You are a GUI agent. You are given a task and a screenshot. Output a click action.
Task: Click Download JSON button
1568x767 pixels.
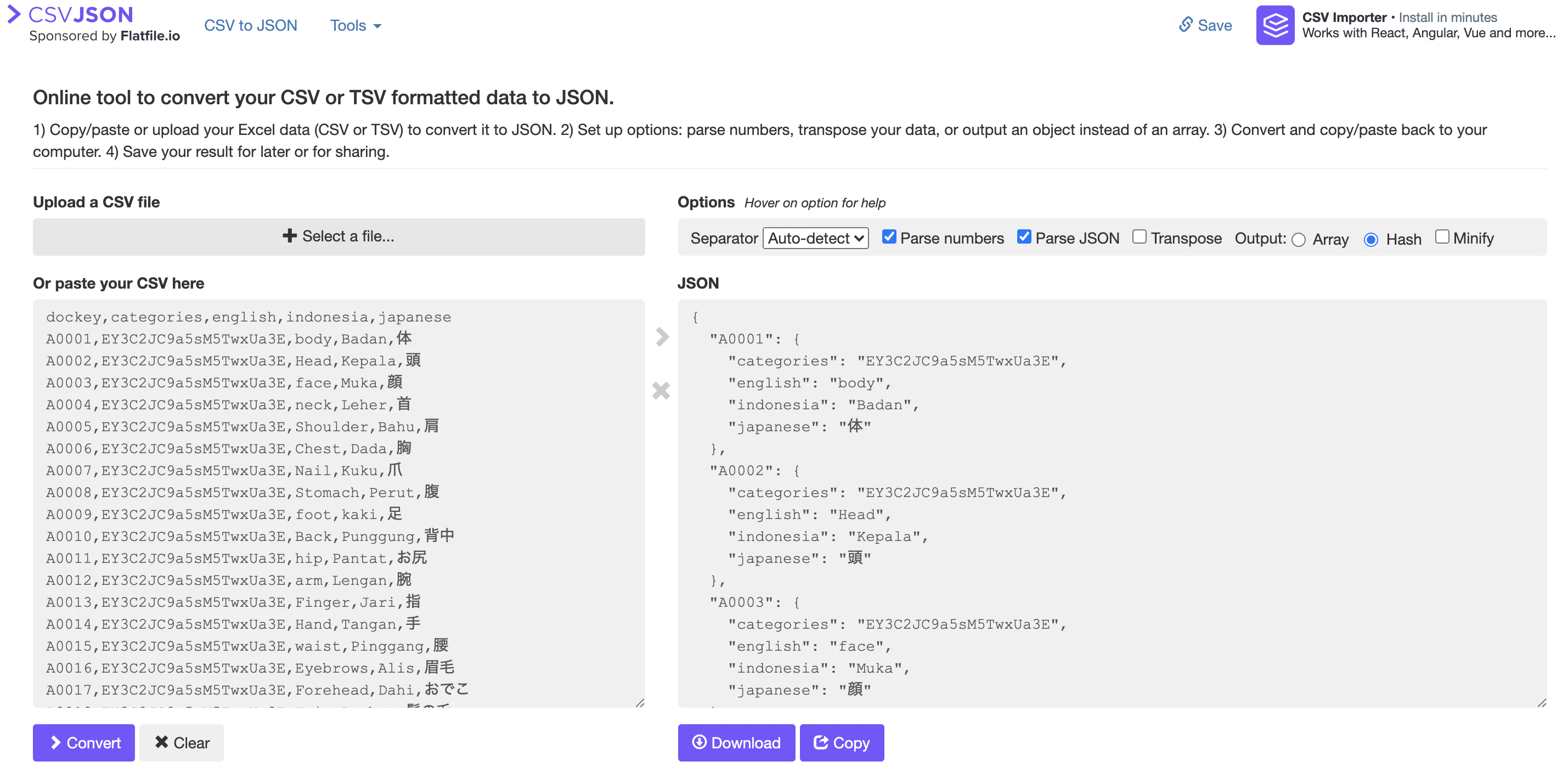[736, 743]
